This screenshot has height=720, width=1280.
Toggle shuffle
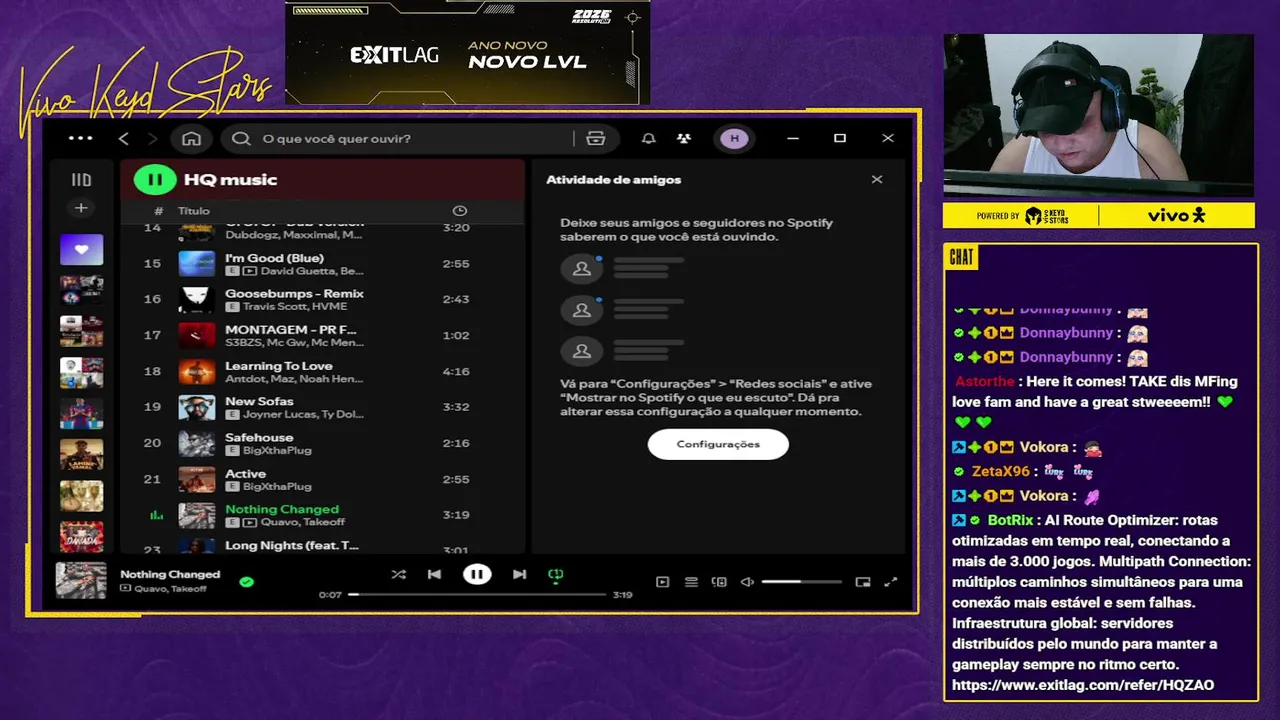tap(398, 574)
